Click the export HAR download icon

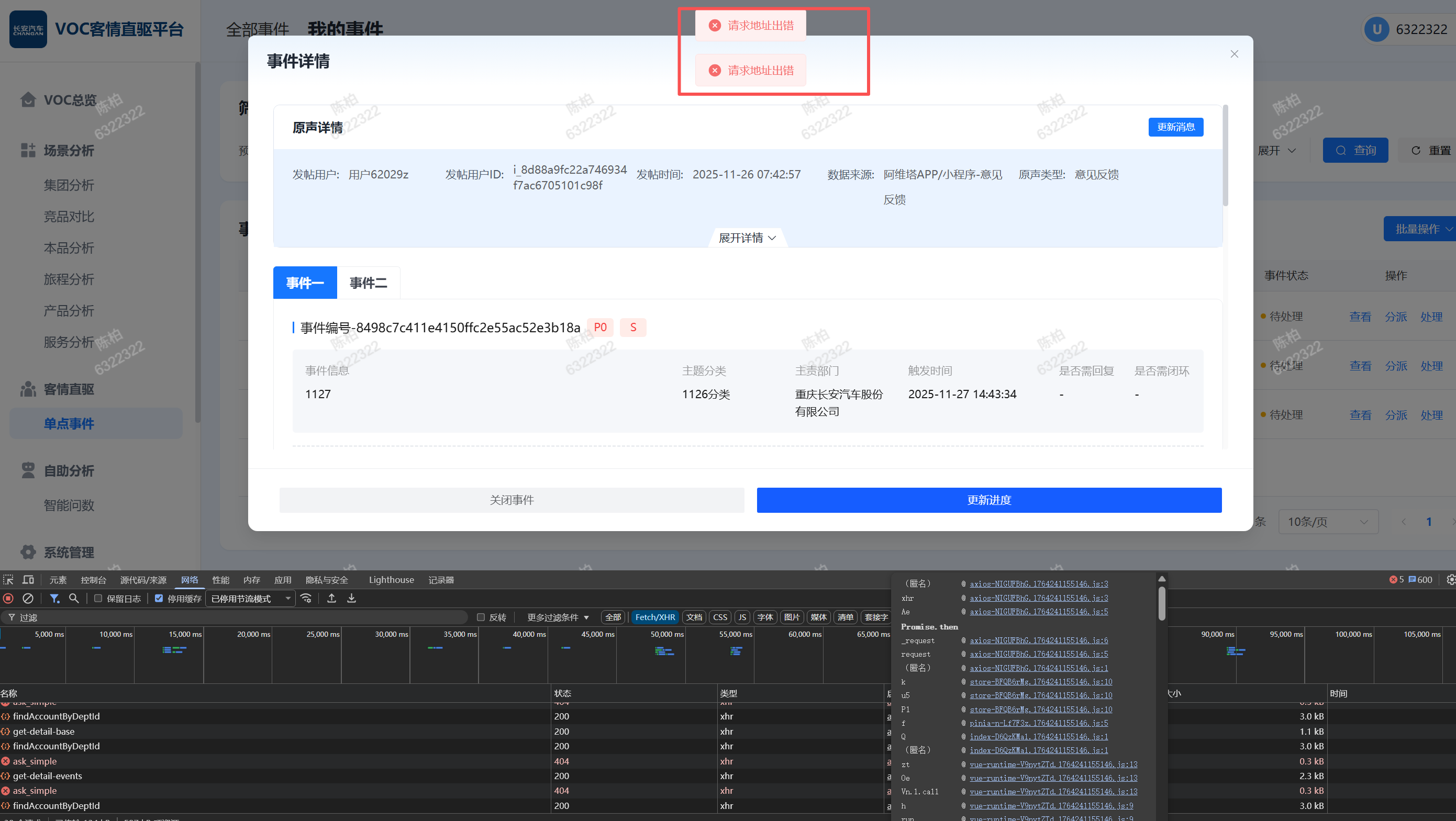click(x=351, y=599)
